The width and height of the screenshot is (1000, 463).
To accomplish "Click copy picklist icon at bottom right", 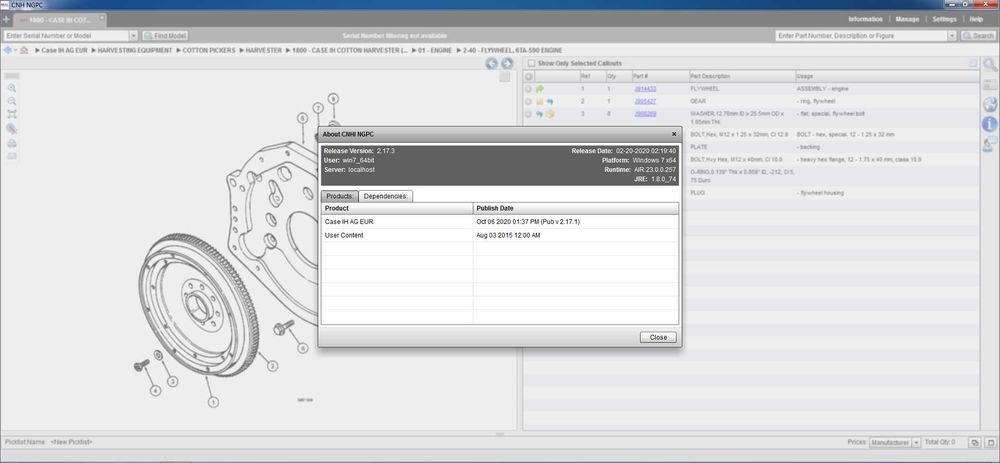I will [x=974, y=442].
